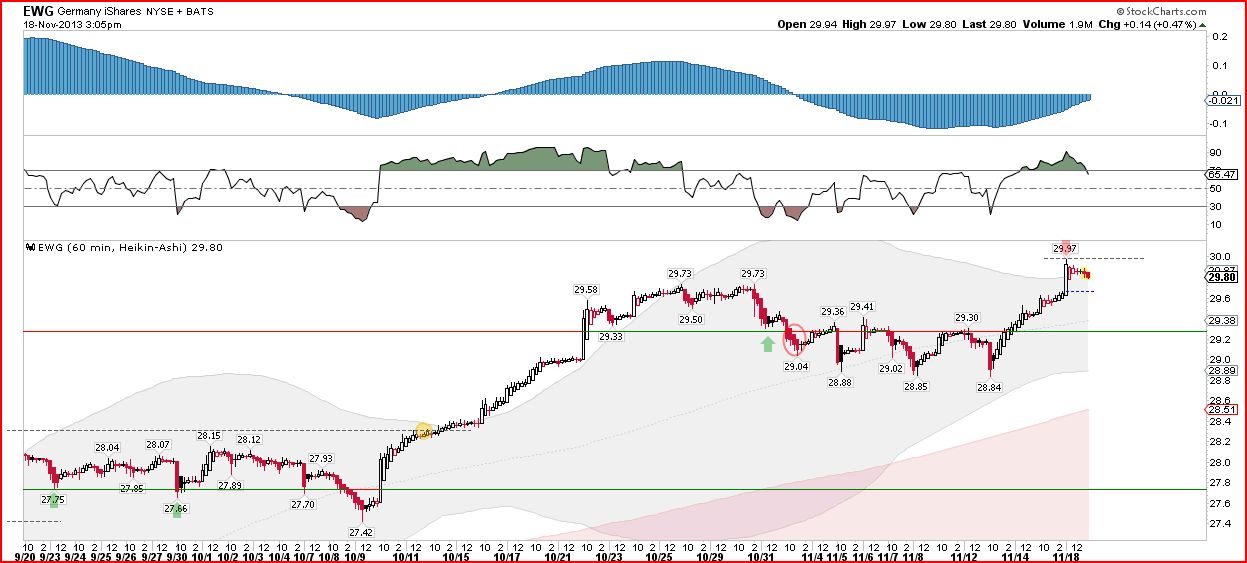Click the 27.70 low price label
The image size is (1247, 563).
point(303,505)
